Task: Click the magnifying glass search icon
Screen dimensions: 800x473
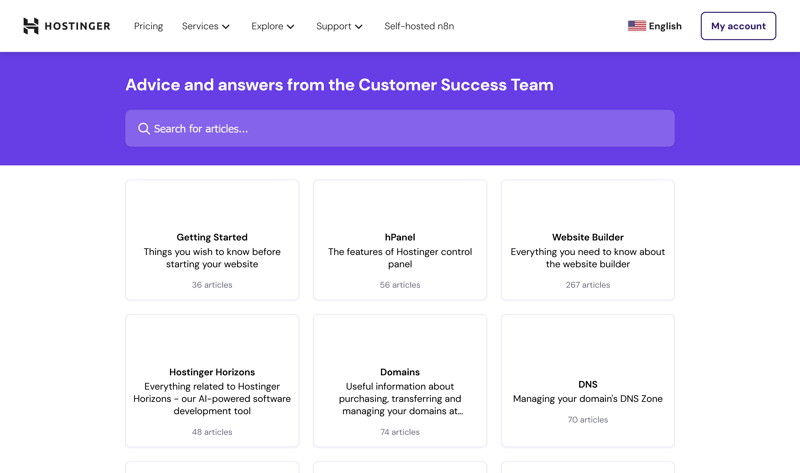Action: click(x=144, y=129)
